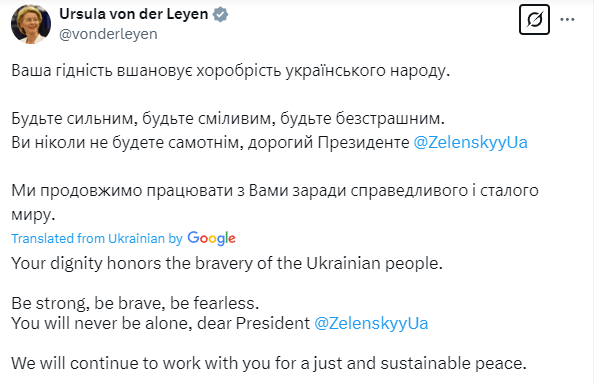Open the three-dot more options menu
Viewport: 594px width, 385px height.
click(567, 19)
